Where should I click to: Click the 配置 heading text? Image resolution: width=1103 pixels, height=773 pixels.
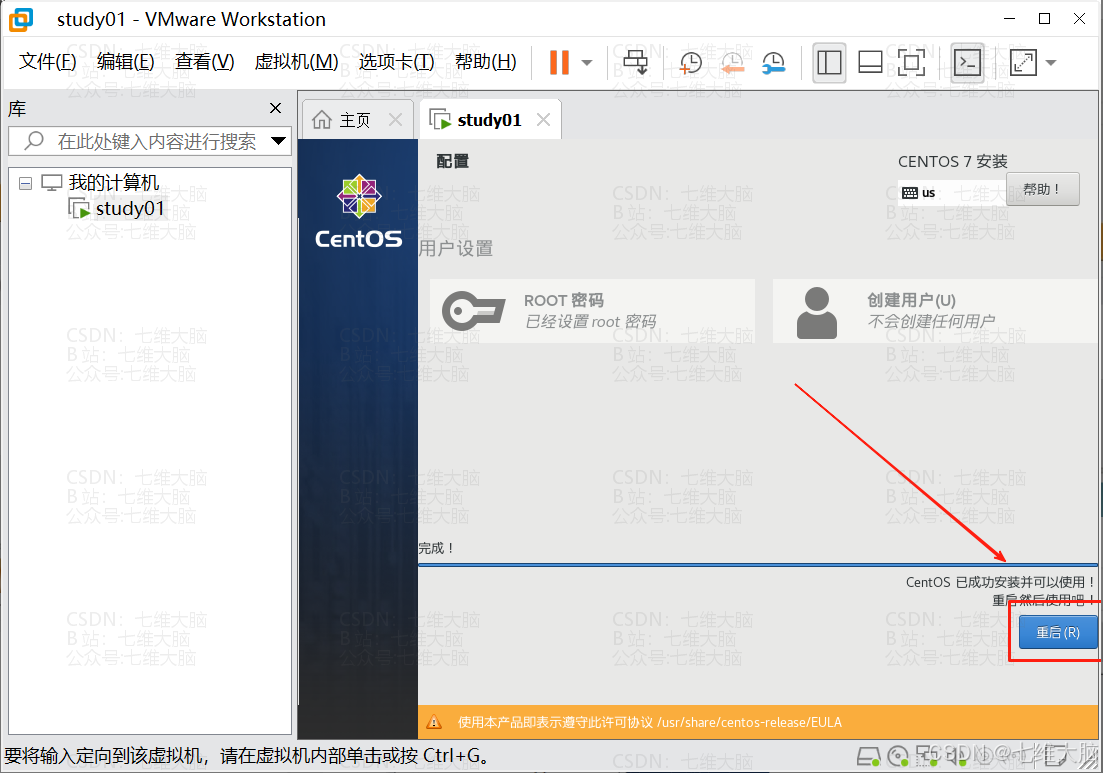coord(452,161)
